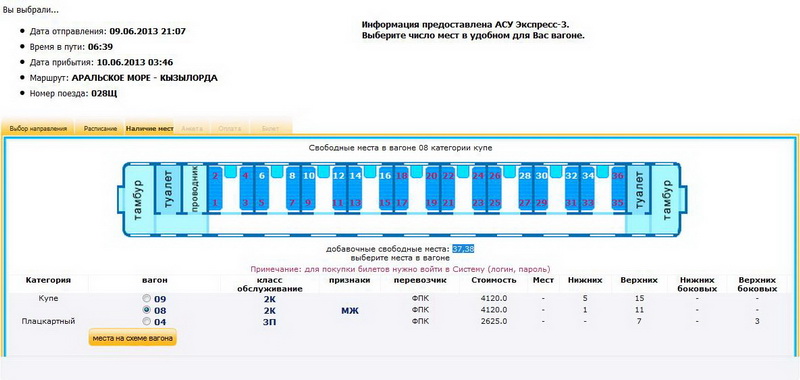Pick seat 11 in the wagon
The image size is (800, 380).
tap(339, 203)
